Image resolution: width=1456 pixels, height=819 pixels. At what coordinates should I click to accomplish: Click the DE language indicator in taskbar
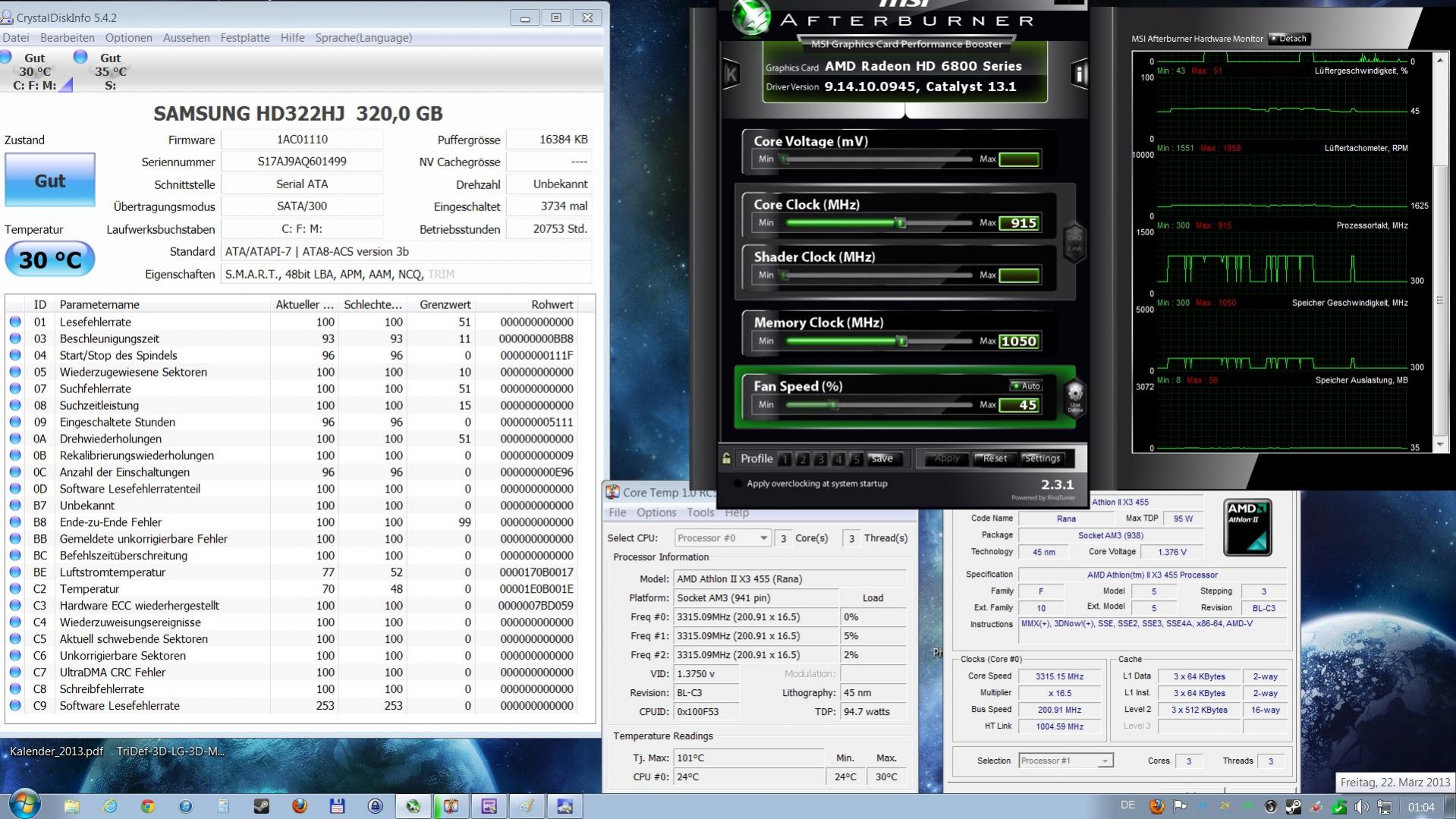tap(1128, 805)
